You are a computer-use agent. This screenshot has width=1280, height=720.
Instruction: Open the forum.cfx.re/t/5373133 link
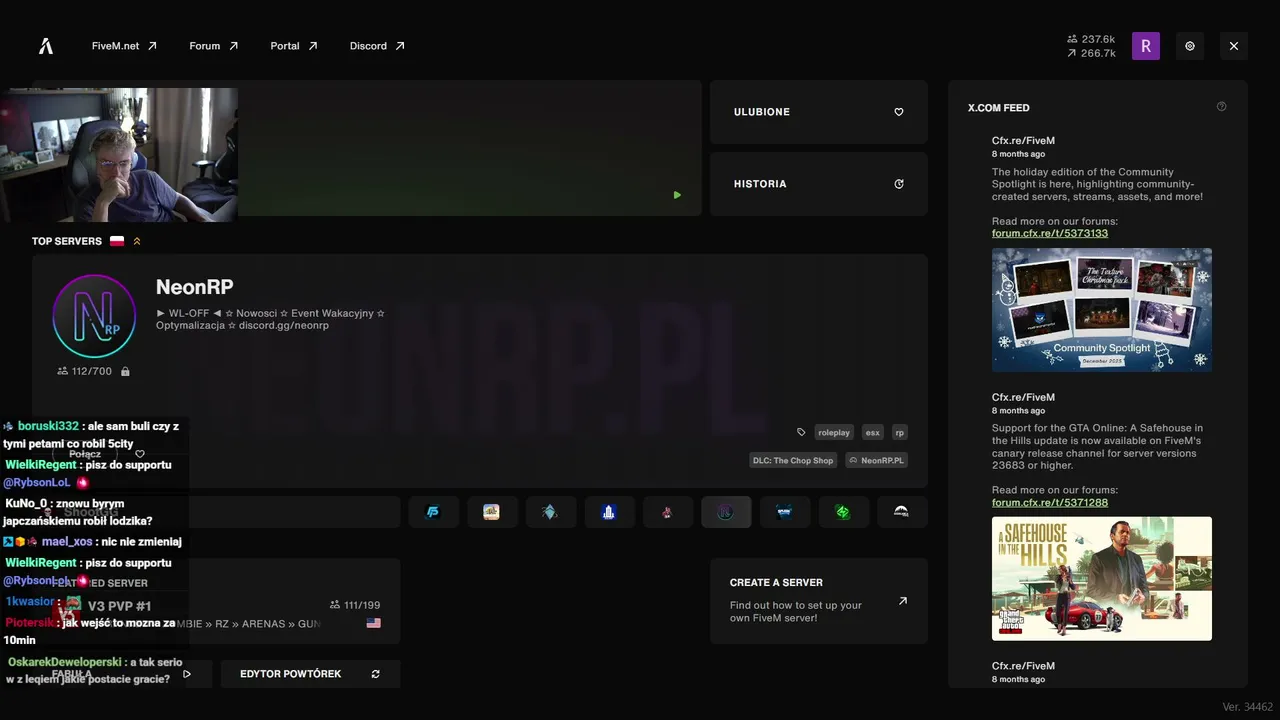pyautogui.click(x=1050, y=233)
